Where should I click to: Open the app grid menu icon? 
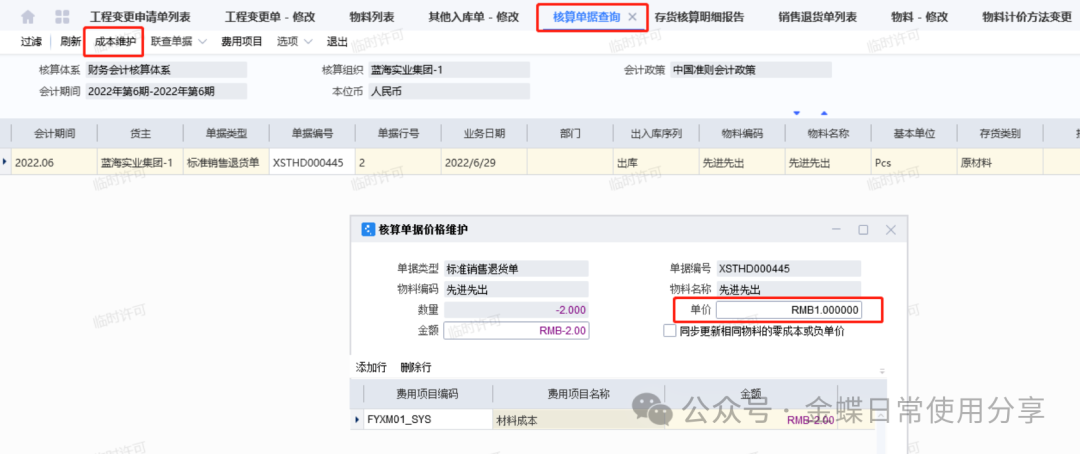click(x=62, y=17)
